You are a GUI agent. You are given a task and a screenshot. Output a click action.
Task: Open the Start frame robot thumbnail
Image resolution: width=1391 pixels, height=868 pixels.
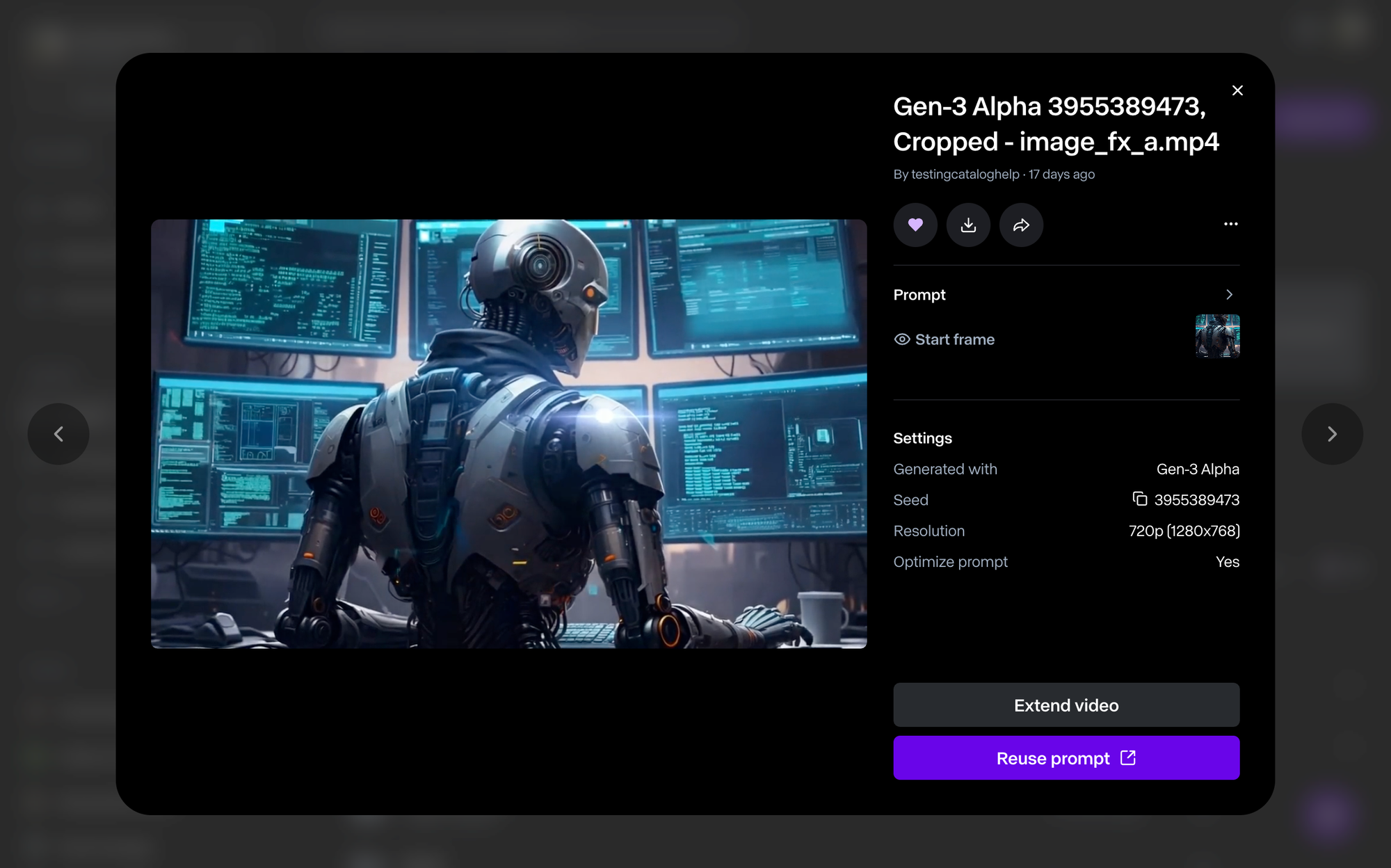pyautogui.click(x=1217, y=336)
